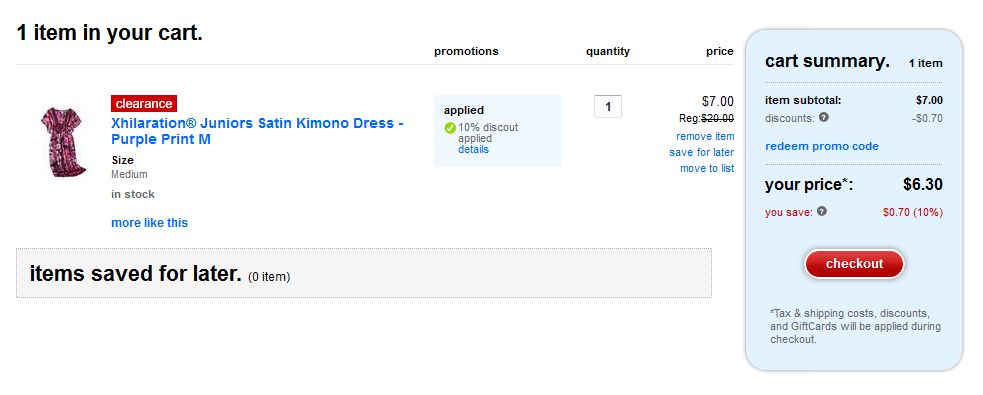Click the 'item subtotal:' label

coord(803,100)
